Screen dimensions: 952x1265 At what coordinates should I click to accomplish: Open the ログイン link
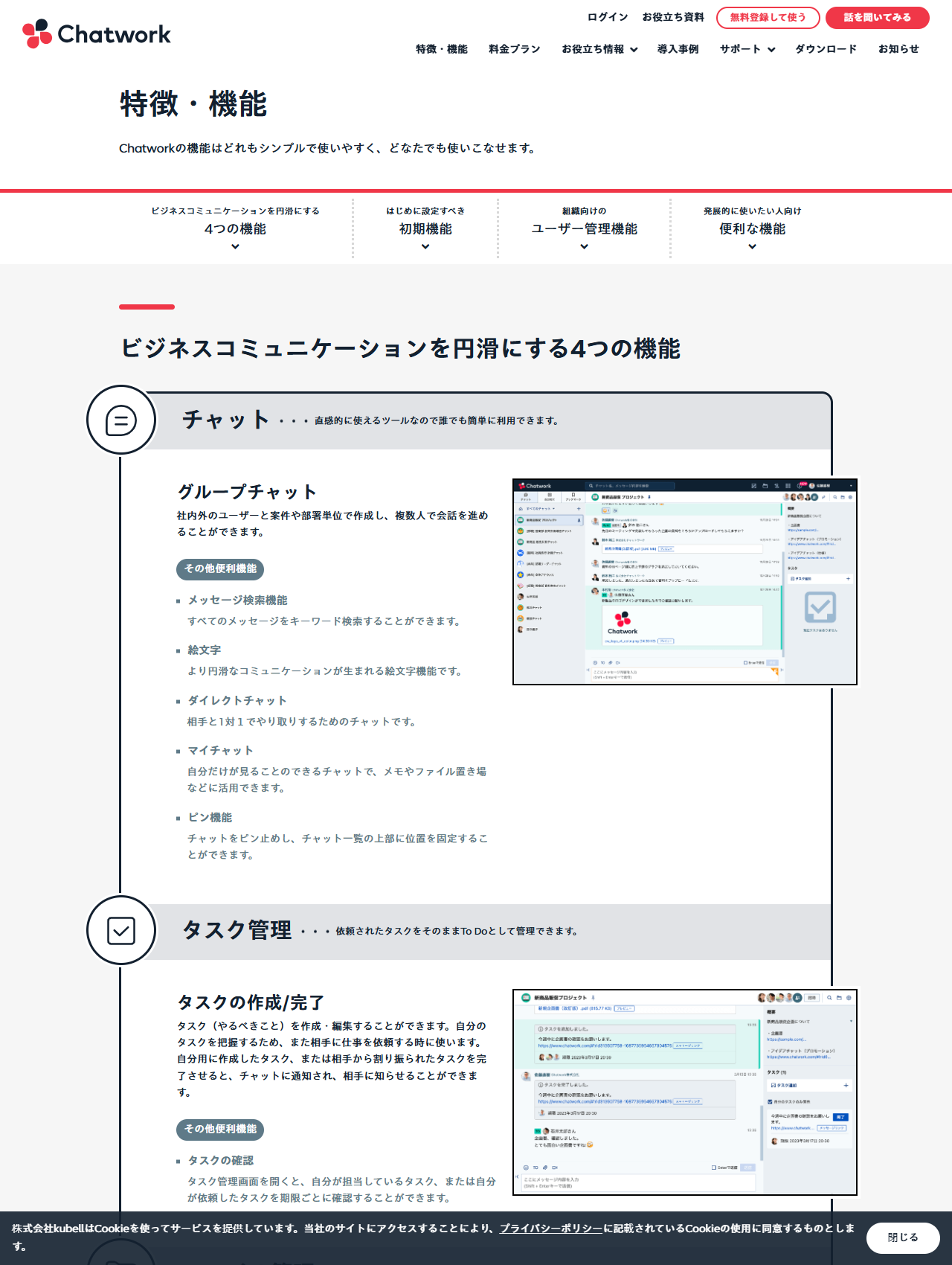tap(608, 17)
